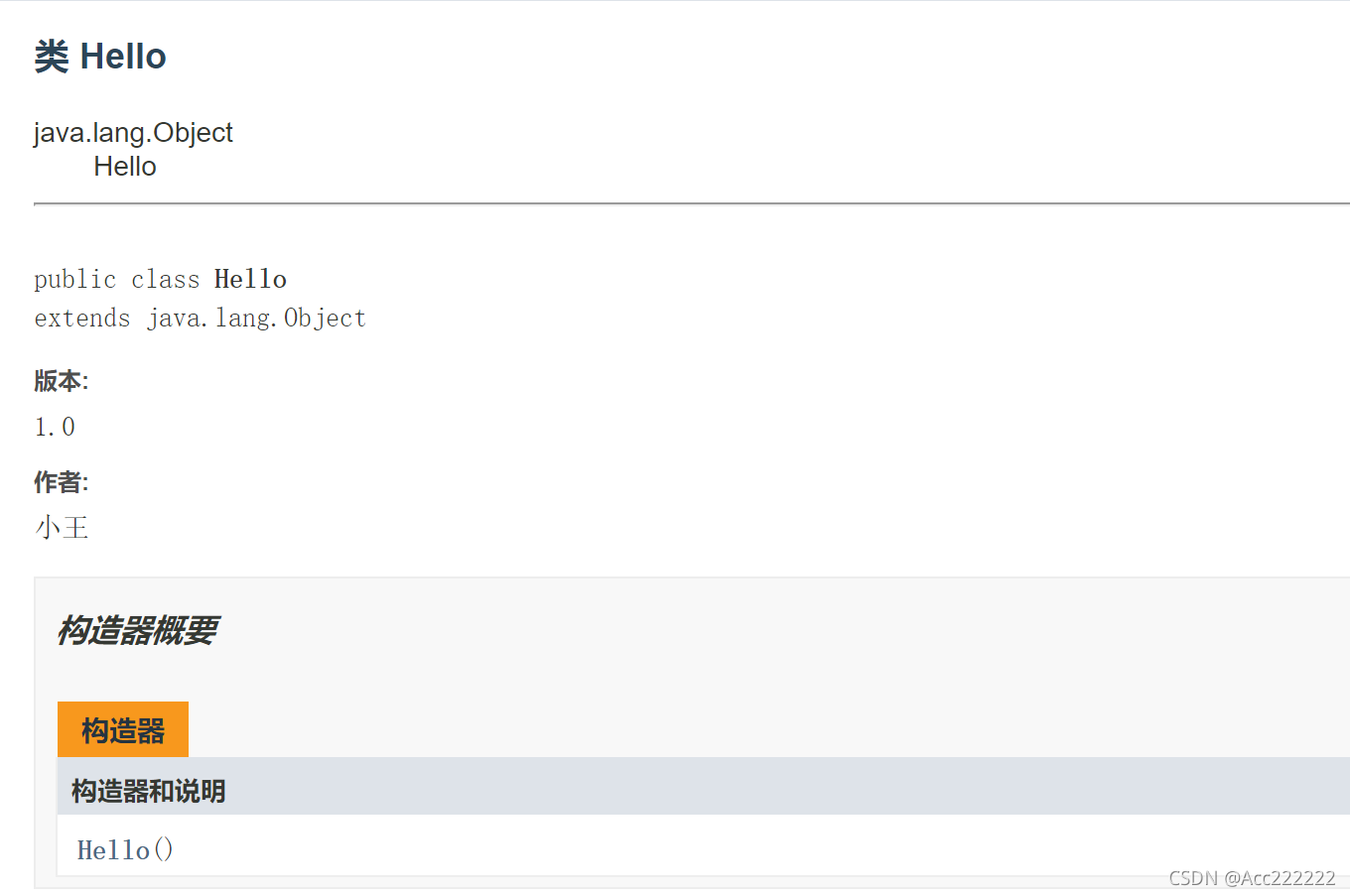The height and width of the screenshot is (896, 1350).
Task: Click the CSDN @Acc222222 watermark
Action: 1252,878
